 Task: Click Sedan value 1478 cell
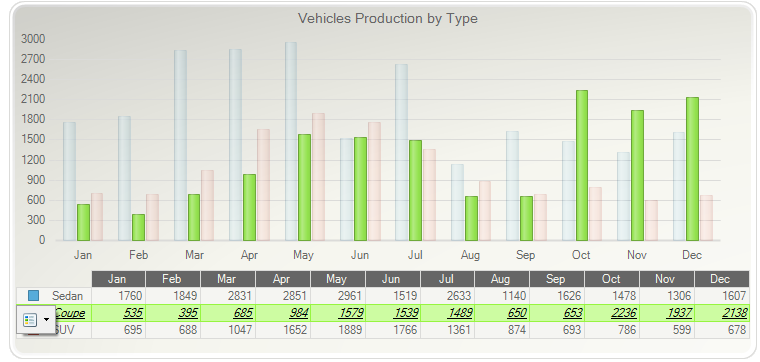(x=612, y=296)
